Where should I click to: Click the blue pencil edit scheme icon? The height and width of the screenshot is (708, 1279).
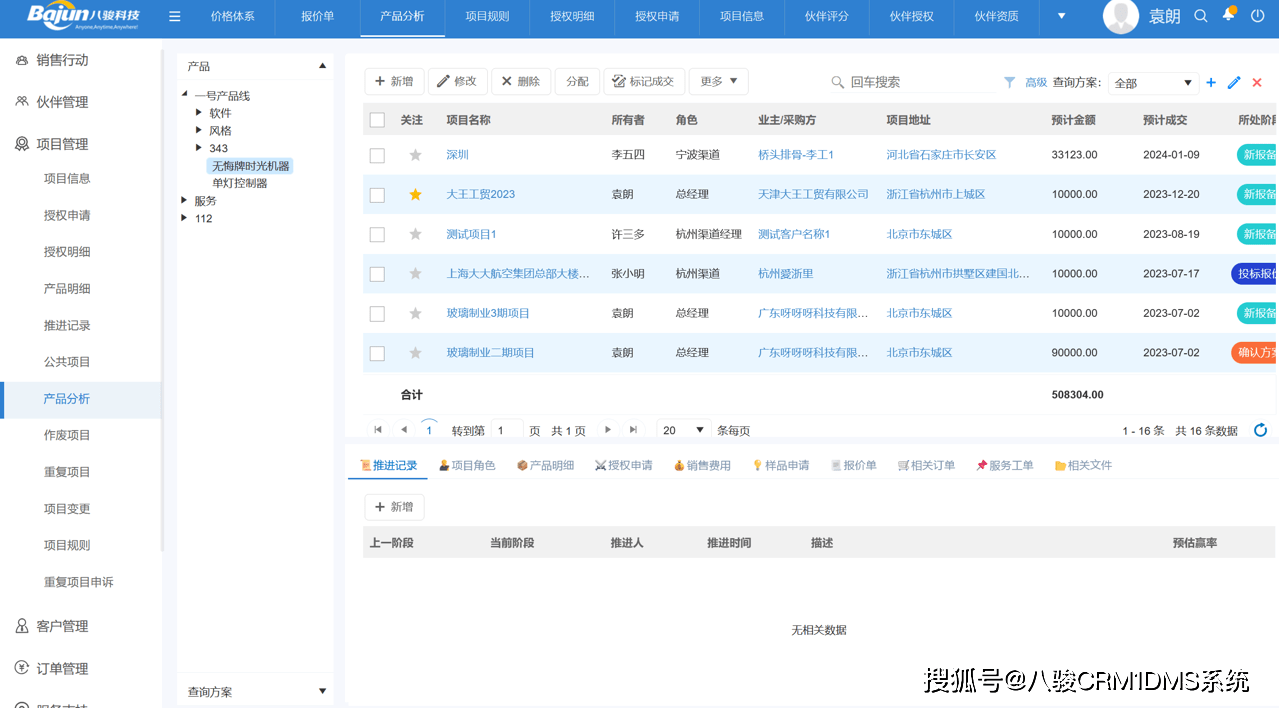pos(1234,83)
